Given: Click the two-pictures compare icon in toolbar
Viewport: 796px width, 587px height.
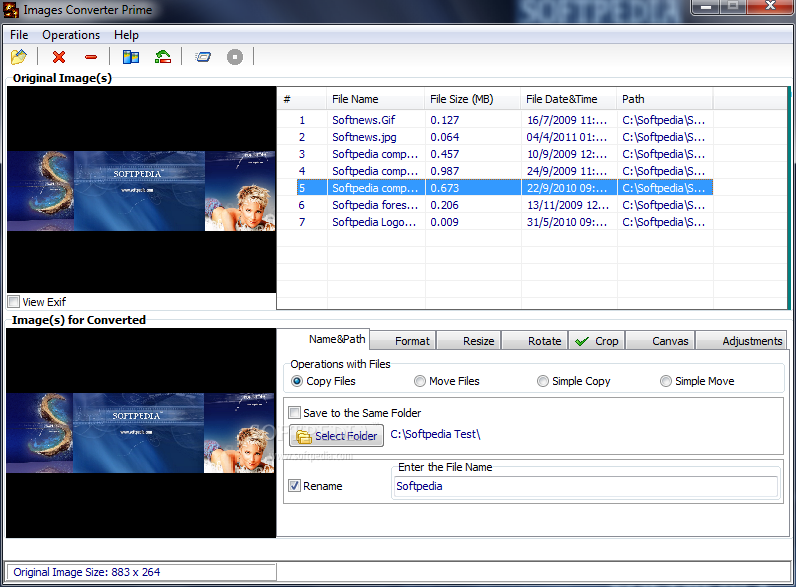Looking at the screenshot, I should (131, 56).
